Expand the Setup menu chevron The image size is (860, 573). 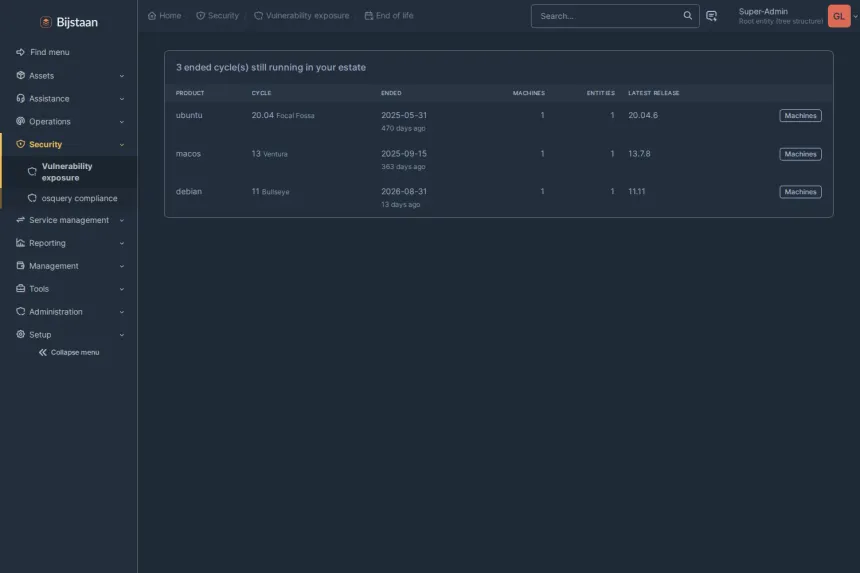coord(122,335)
